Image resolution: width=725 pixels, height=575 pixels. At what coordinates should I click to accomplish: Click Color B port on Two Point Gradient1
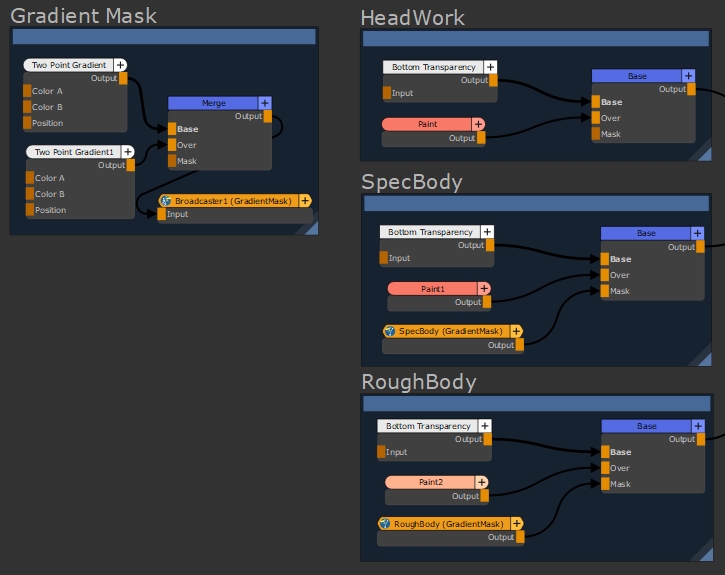[x=29, y=194]
